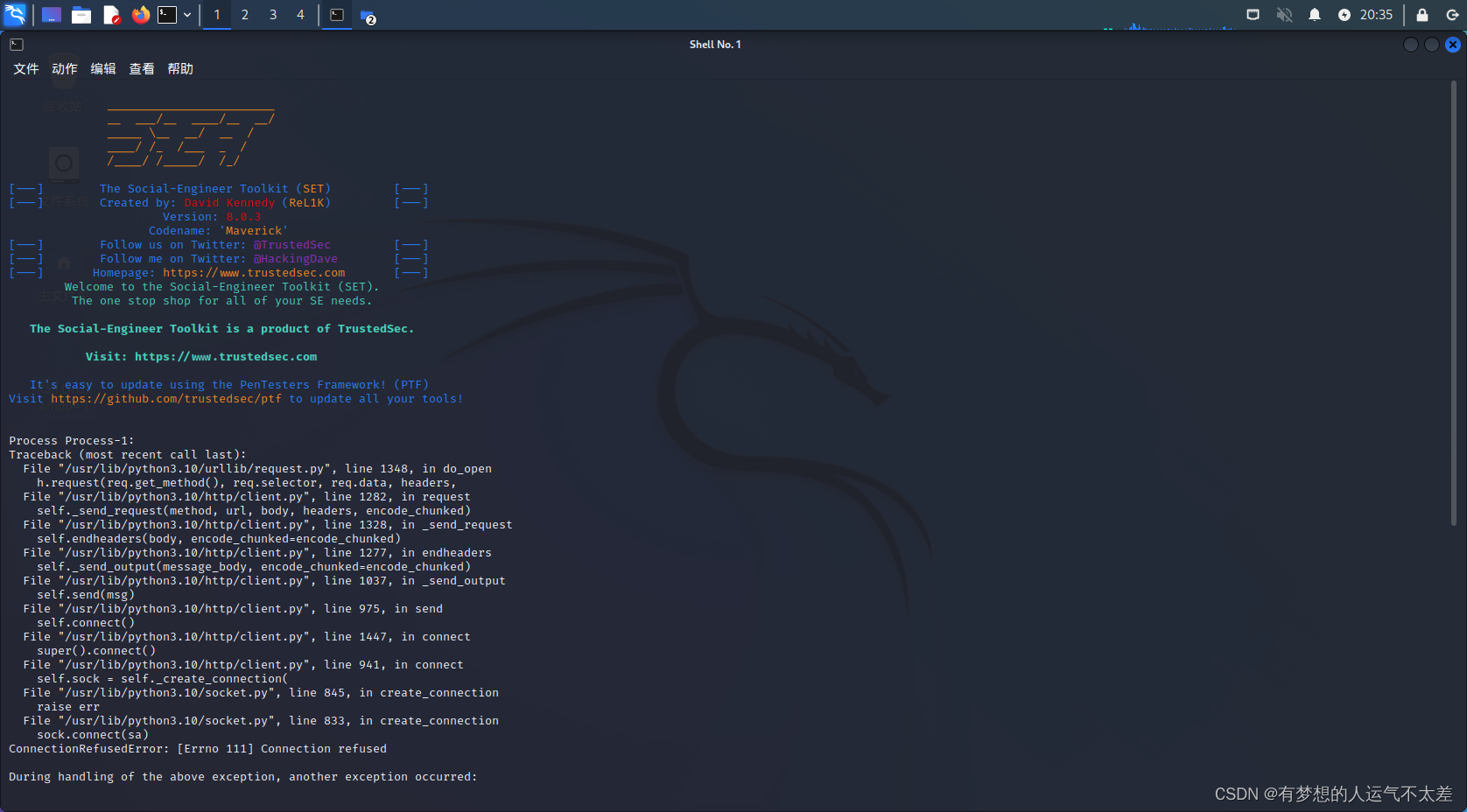
Task: Click the display/screen tray icon
Action: 1253,15
